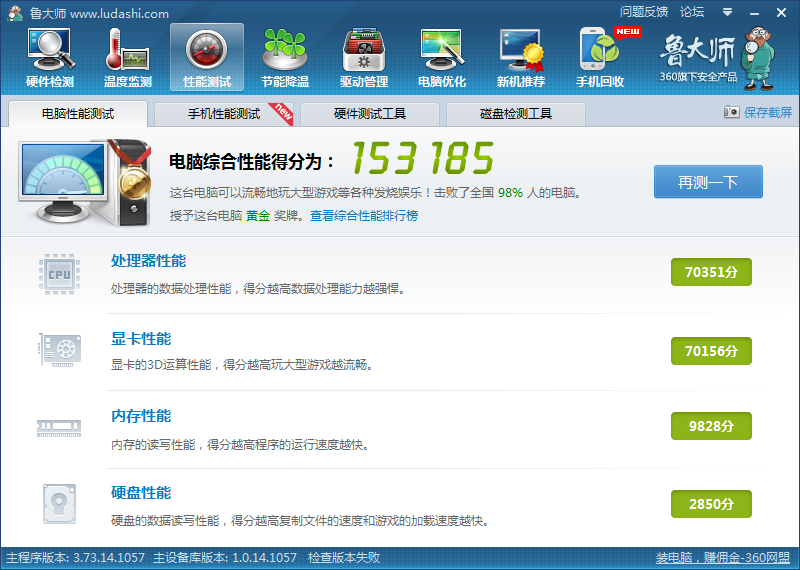Click the 黄金 medal text
The image size is (800, 570).
(258, 216)
